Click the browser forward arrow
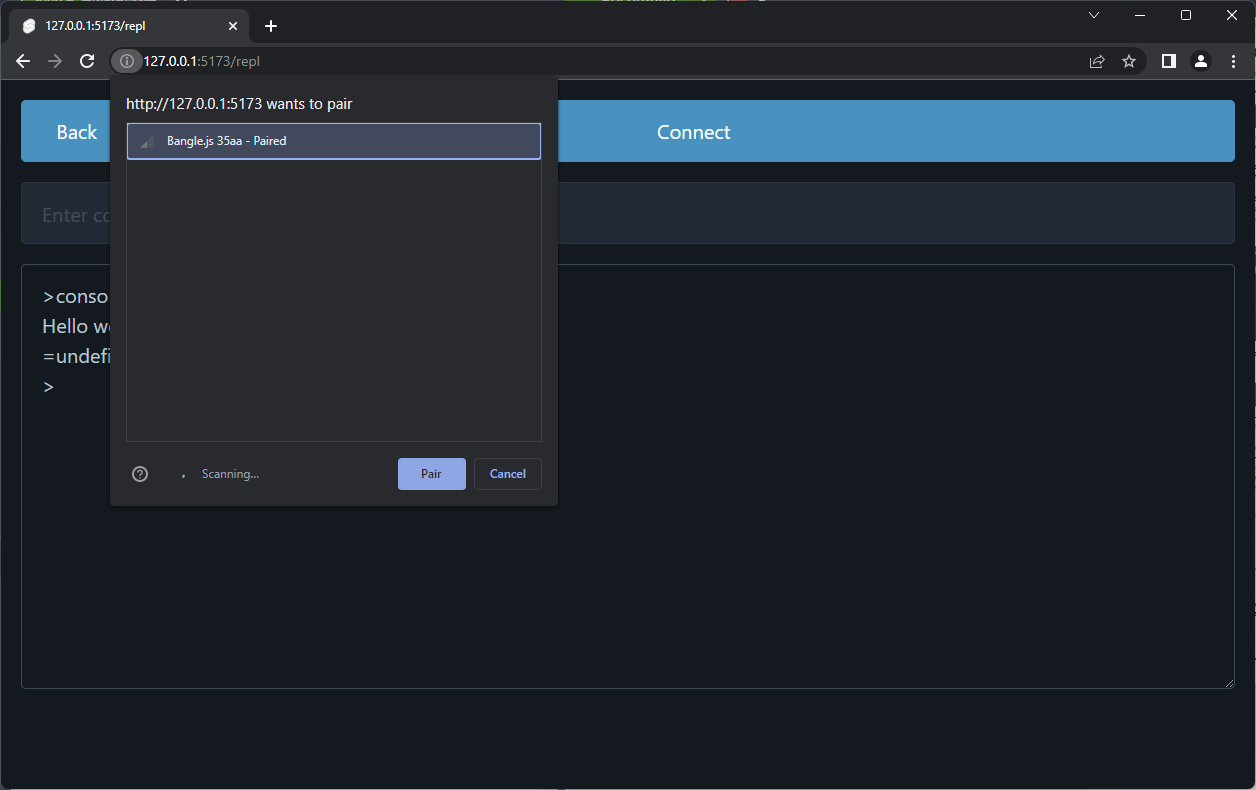 [55, 61]
